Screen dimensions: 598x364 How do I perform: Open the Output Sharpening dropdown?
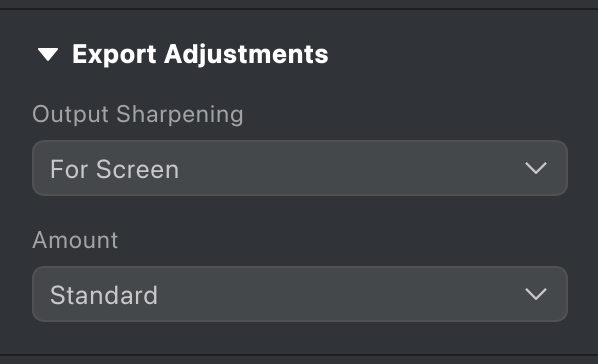pos(300,168)
